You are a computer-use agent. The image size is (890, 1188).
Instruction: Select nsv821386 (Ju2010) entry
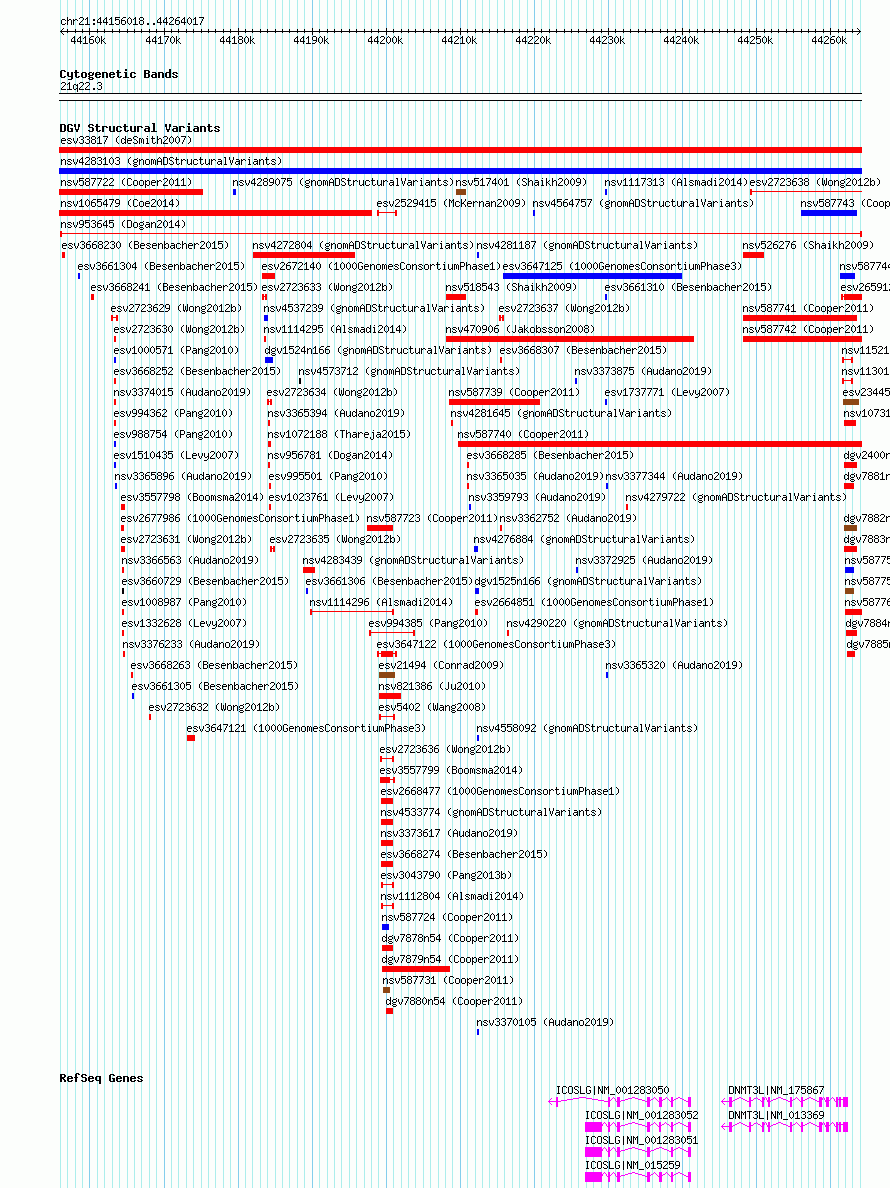pos(432,686)
